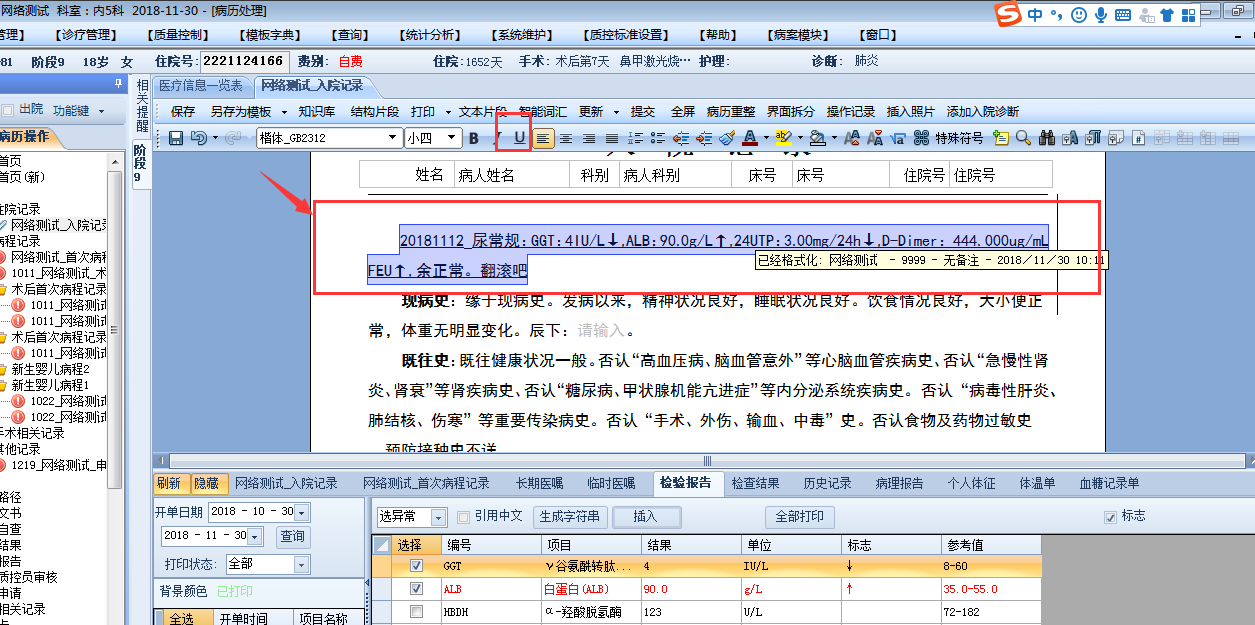Viewport: 1255px width, 625px height.
Task: Check the HBDH row checkbox
Action: click(x=417, y=612)
